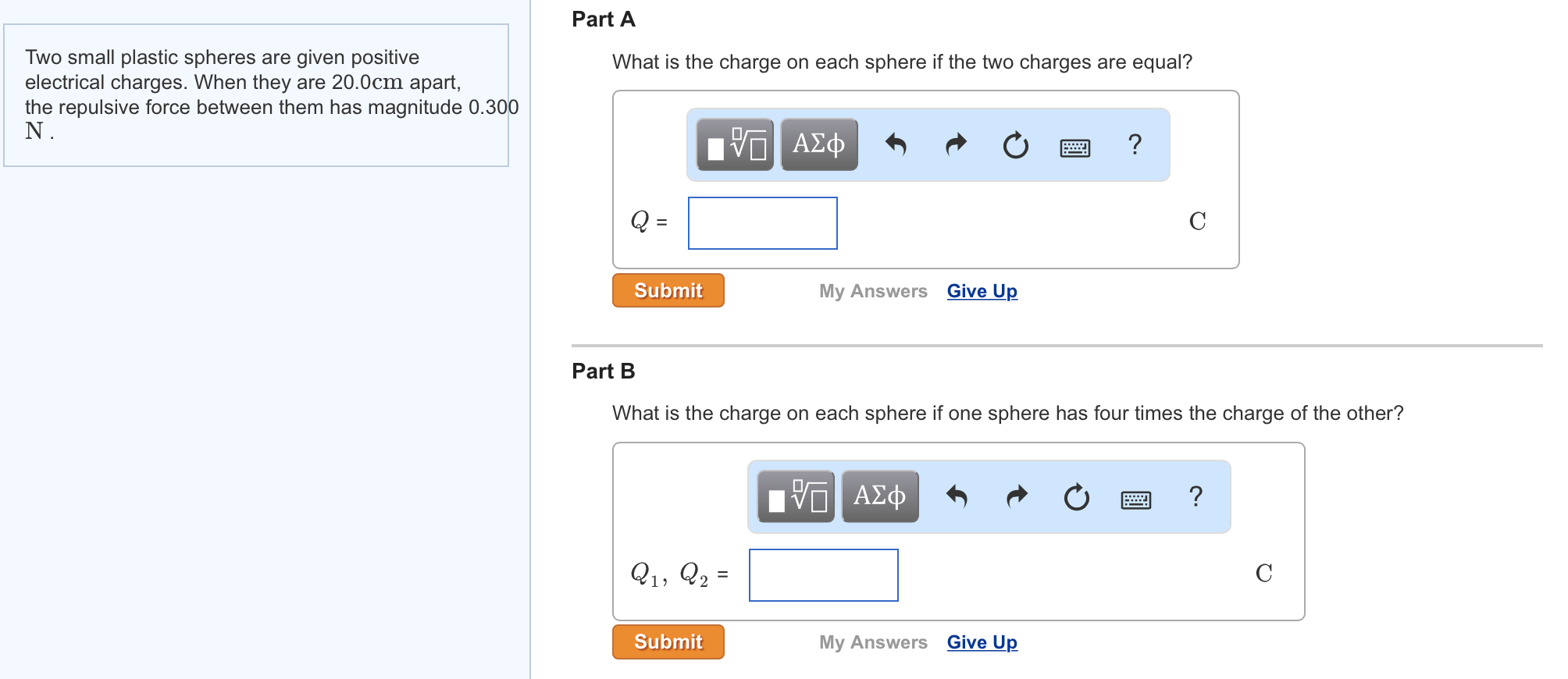Click redo arrow in Part B toolbar

pos(1017,497)
